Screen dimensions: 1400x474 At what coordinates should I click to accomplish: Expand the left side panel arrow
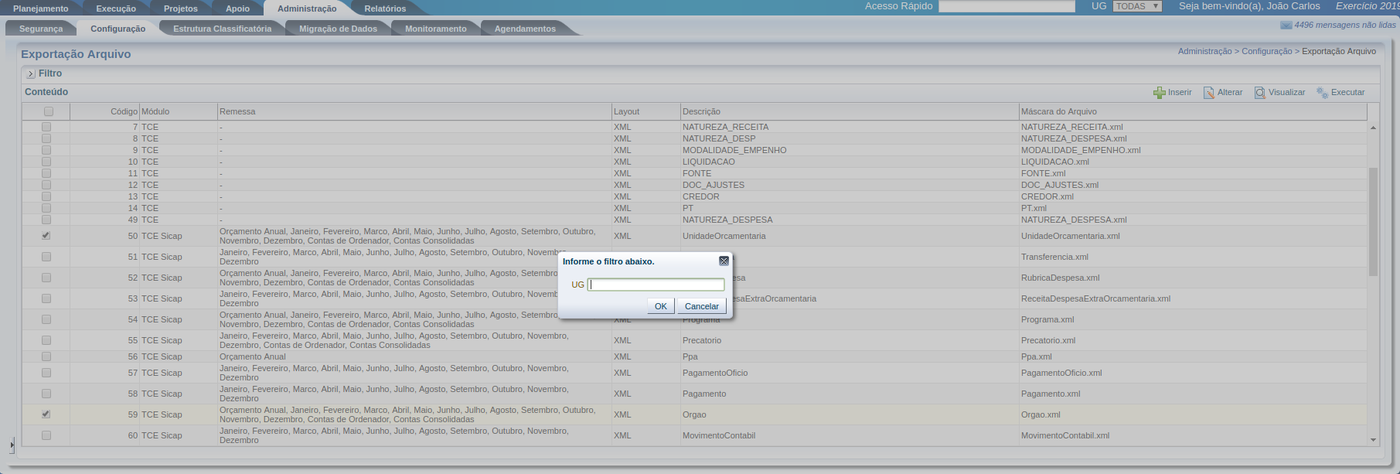(12, 444)
